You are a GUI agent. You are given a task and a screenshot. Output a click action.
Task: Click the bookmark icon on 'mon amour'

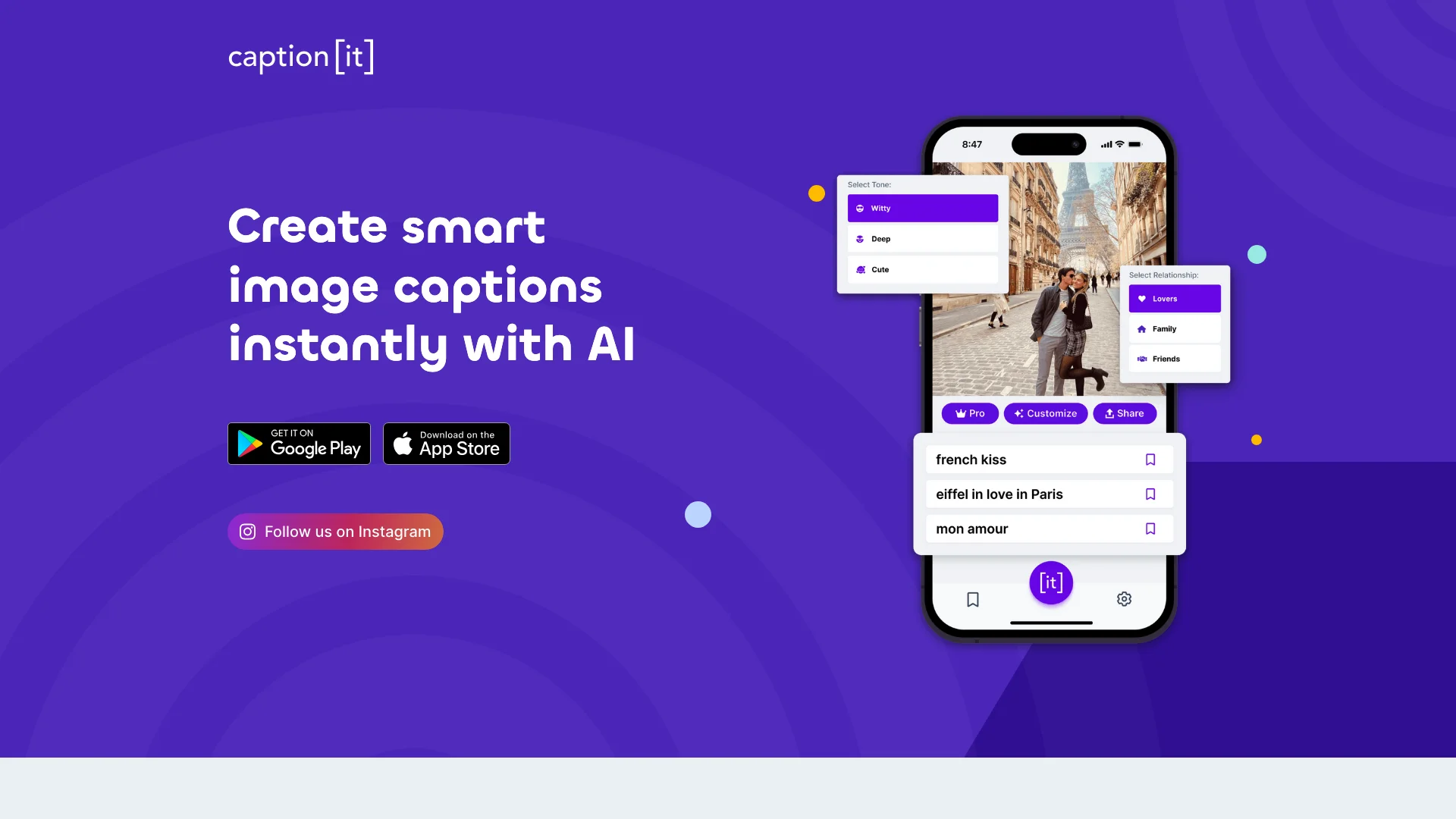(1150, 528)
